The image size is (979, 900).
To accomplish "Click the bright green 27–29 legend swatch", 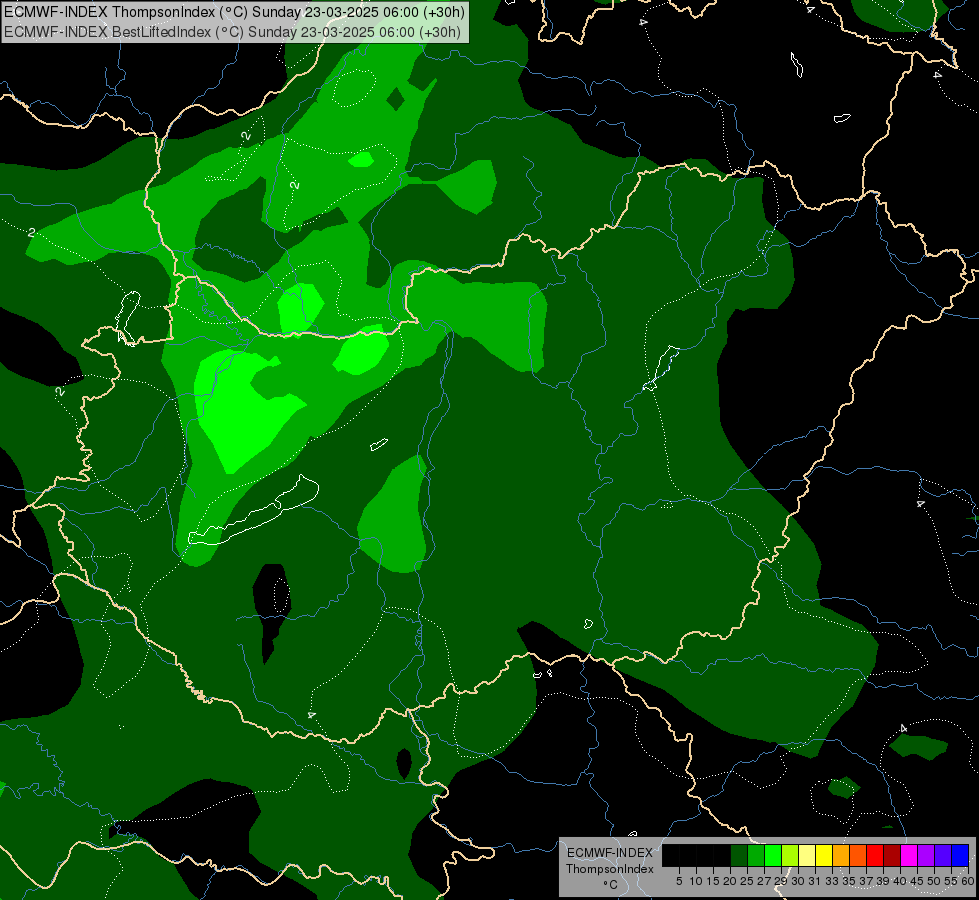I will pos(773,856).
